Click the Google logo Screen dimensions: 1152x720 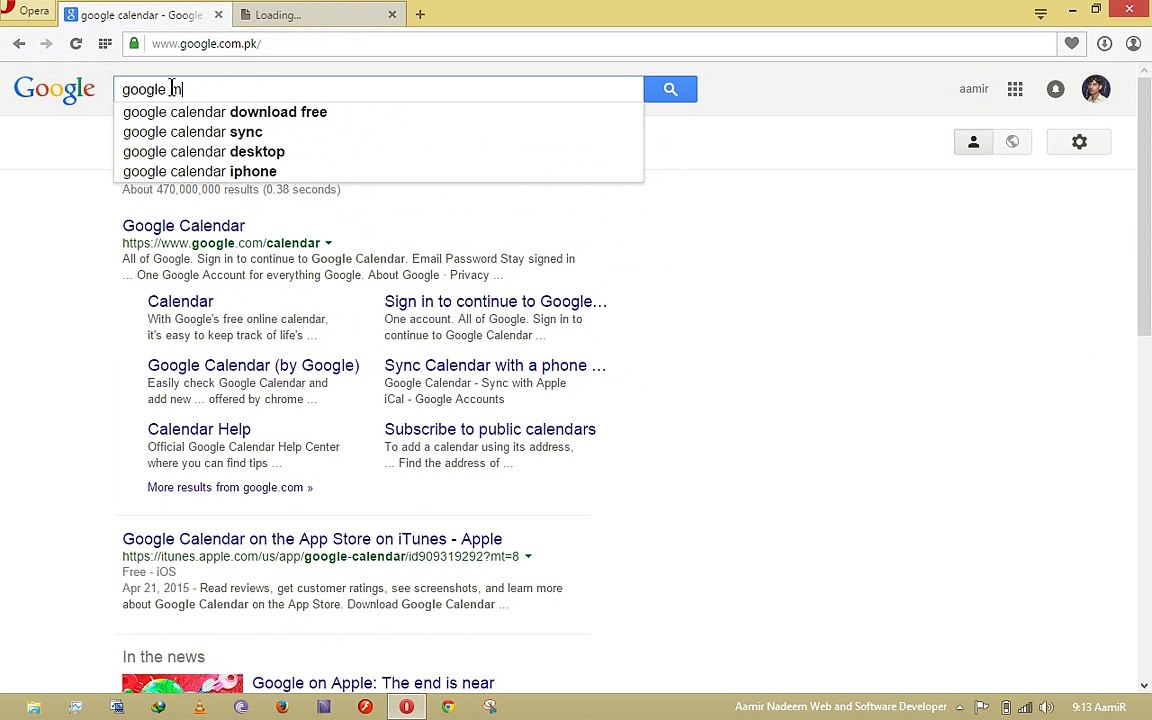(x=54, y=90)
